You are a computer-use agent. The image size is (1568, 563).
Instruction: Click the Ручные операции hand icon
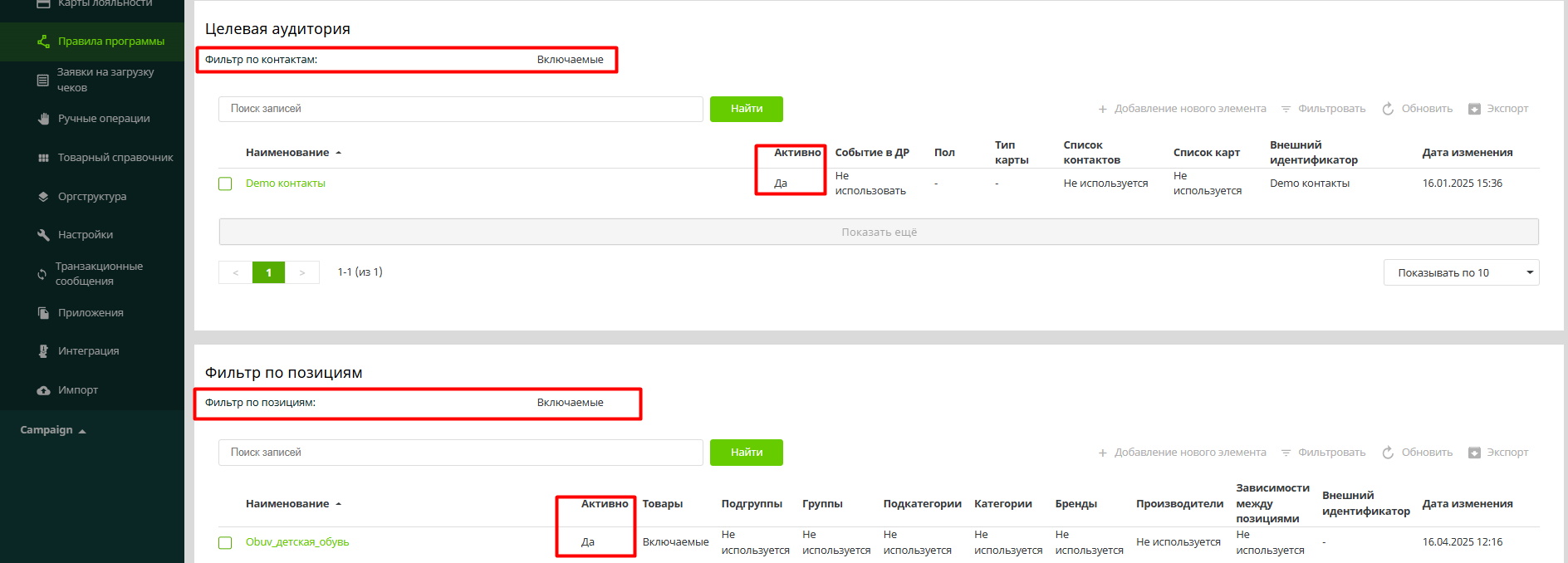(43, 119)
